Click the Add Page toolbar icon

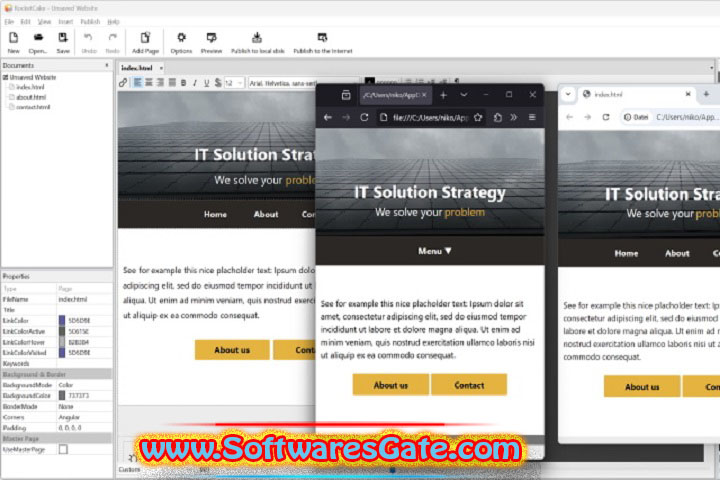pyautogui.click(x=145, y=38)
